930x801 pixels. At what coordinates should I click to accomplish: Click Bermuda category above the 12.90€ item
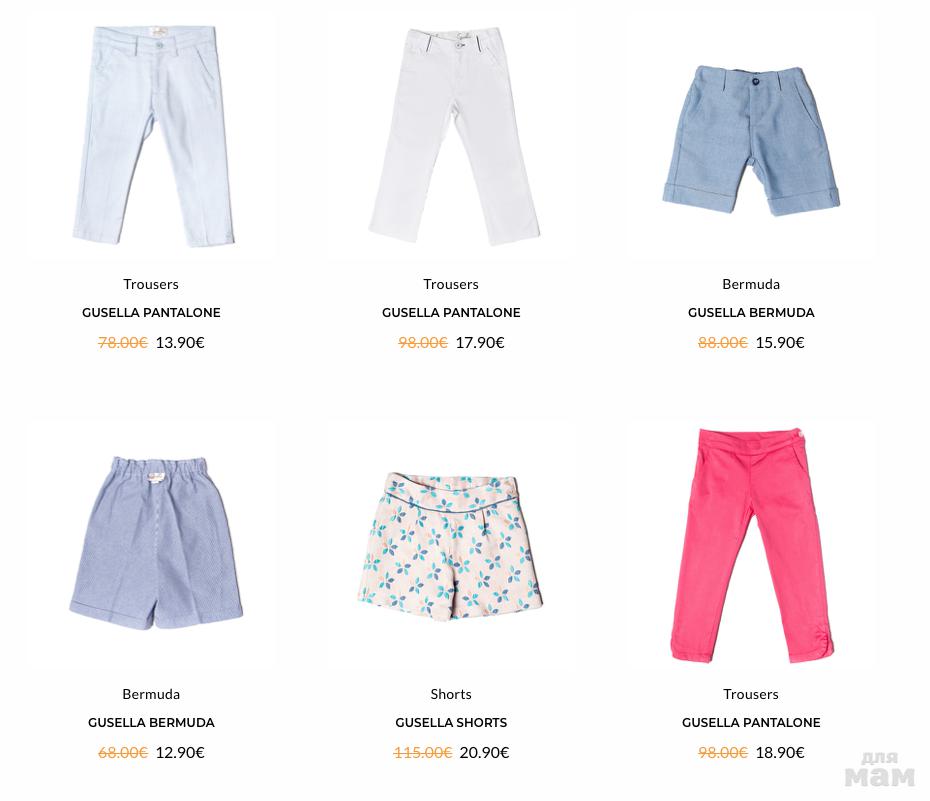[151, 694]
